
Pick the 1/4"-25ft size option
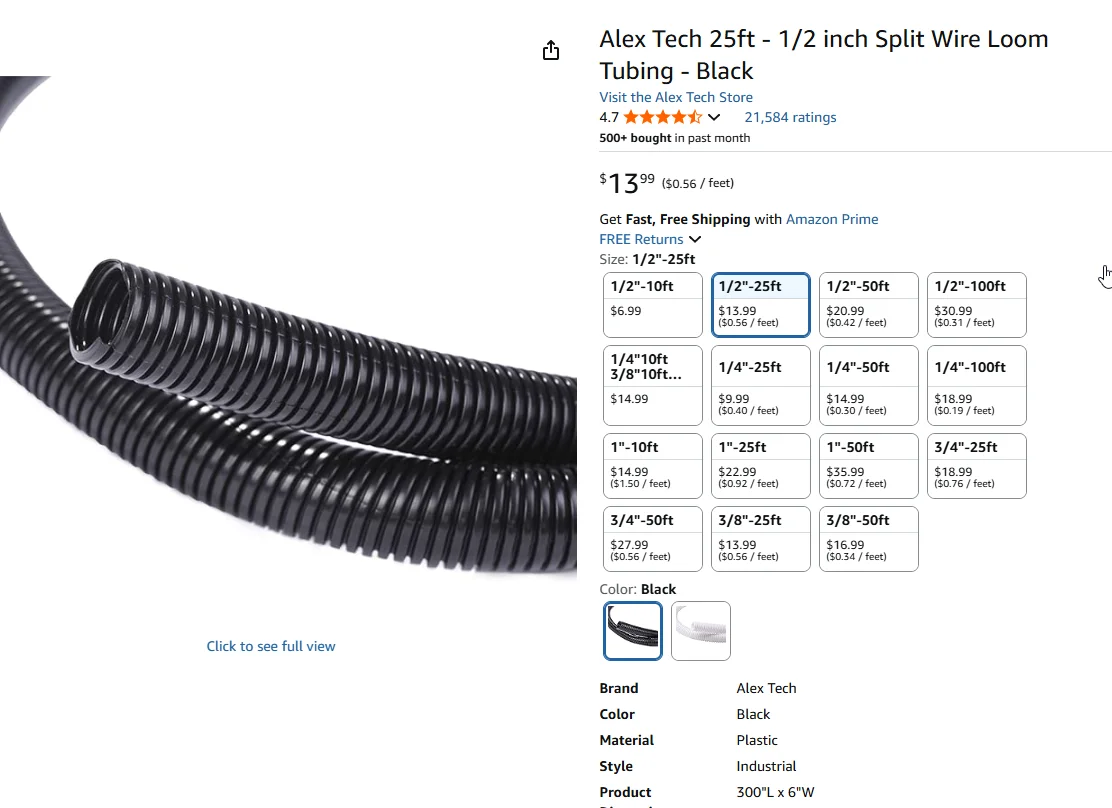coord(760,385)
